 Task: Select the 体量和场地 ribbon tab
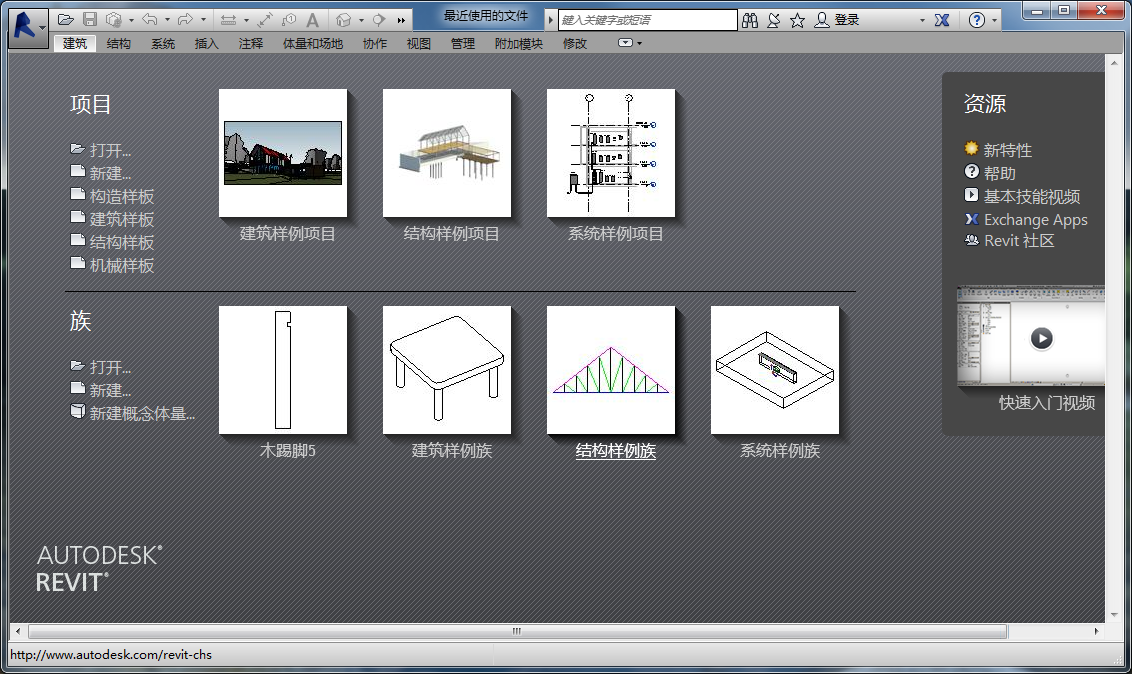(x=313, y=43)
